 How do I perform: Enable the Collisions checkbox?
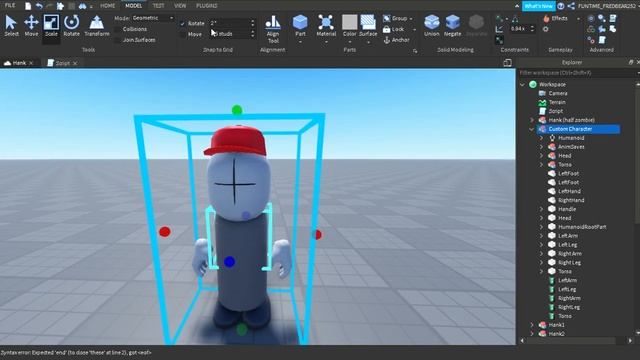118,29
